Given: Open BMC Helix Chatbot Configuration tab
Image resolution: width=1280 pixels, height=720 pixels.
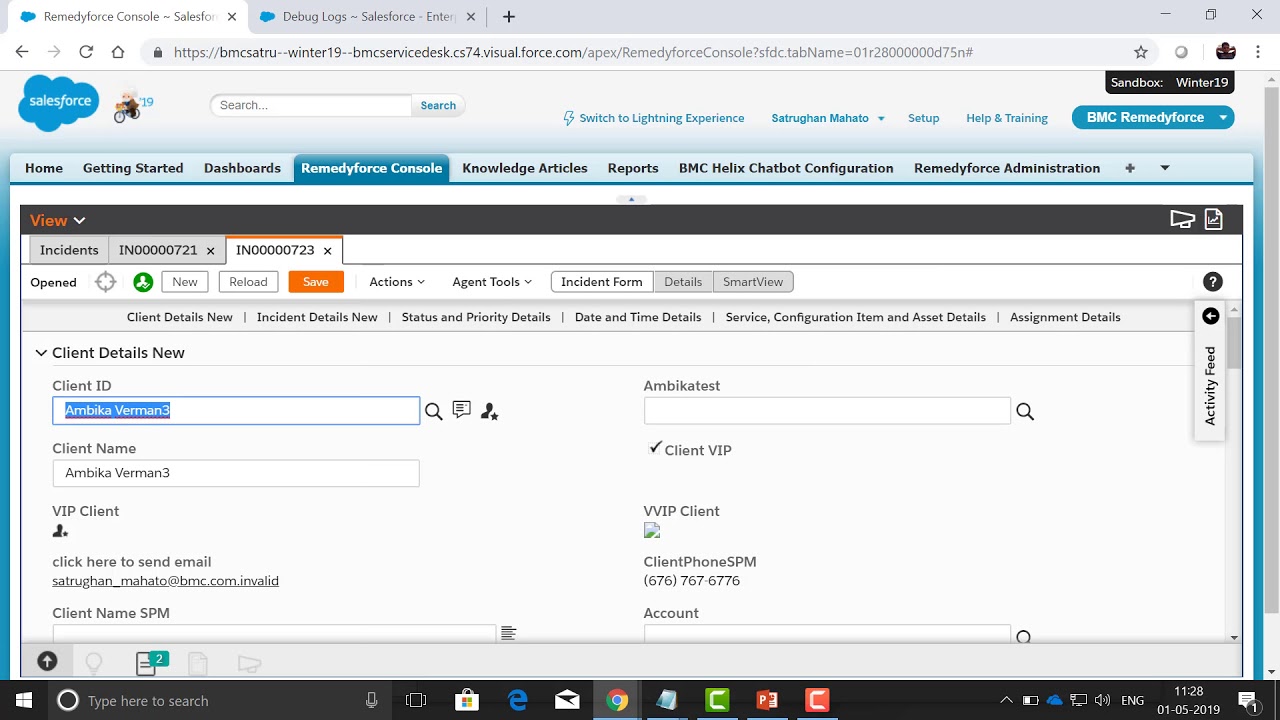Looking at the screenshot, I should click(x=786, y=168).
